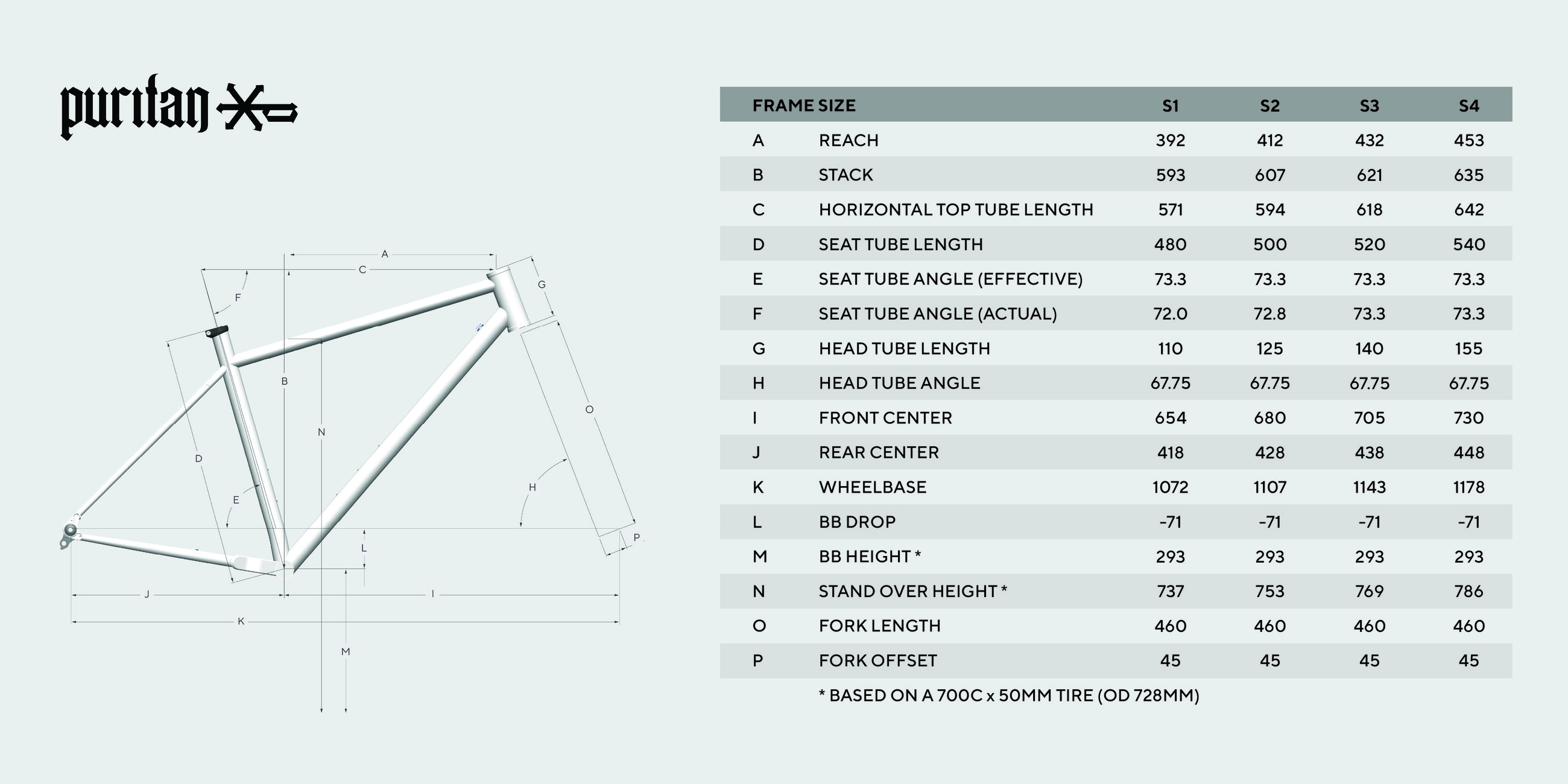Click the 786 stand over height value
Viewport: 1568px width, 784px height.
coord(1468,591)
